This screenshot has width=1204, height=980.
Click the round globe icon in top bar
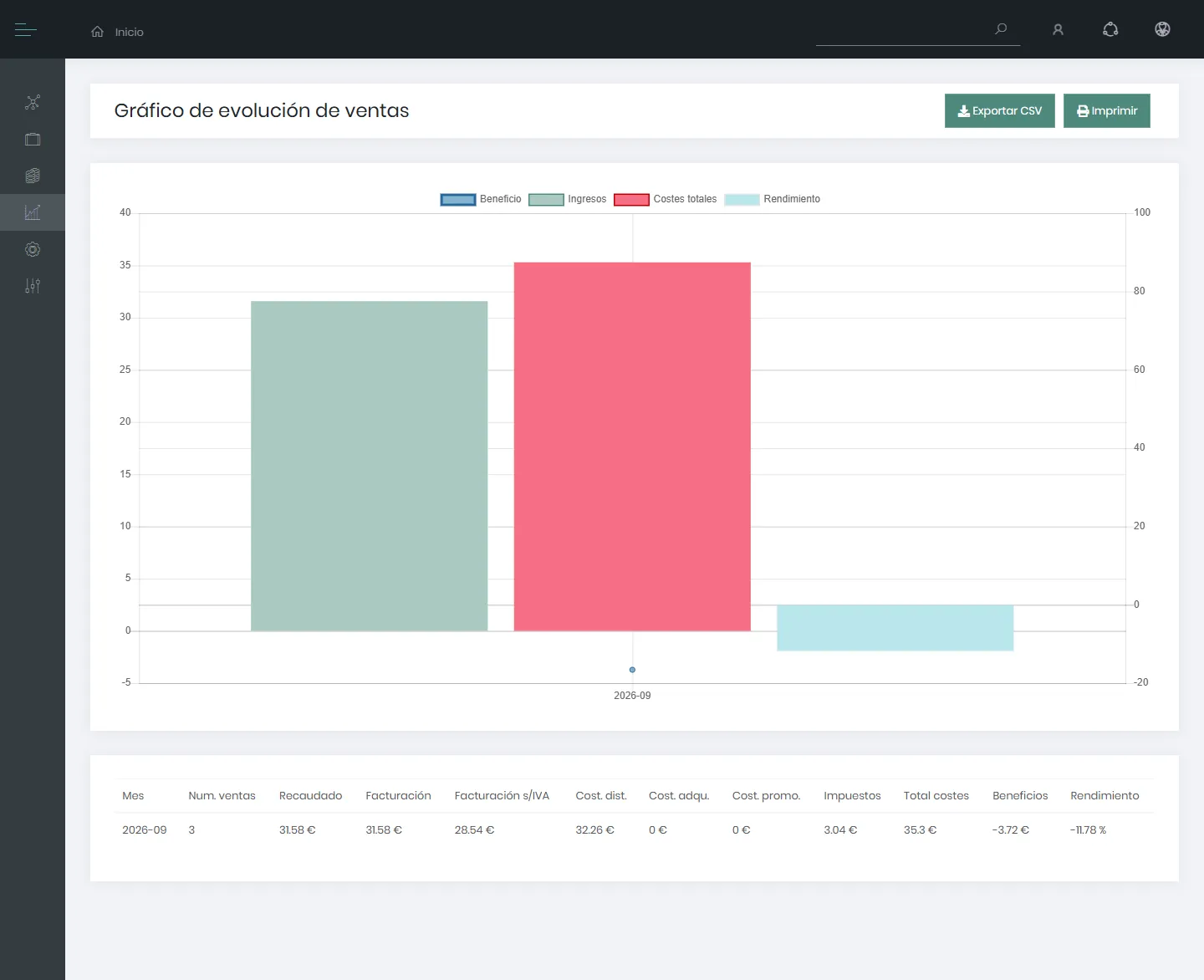(x=1162, y=29)
